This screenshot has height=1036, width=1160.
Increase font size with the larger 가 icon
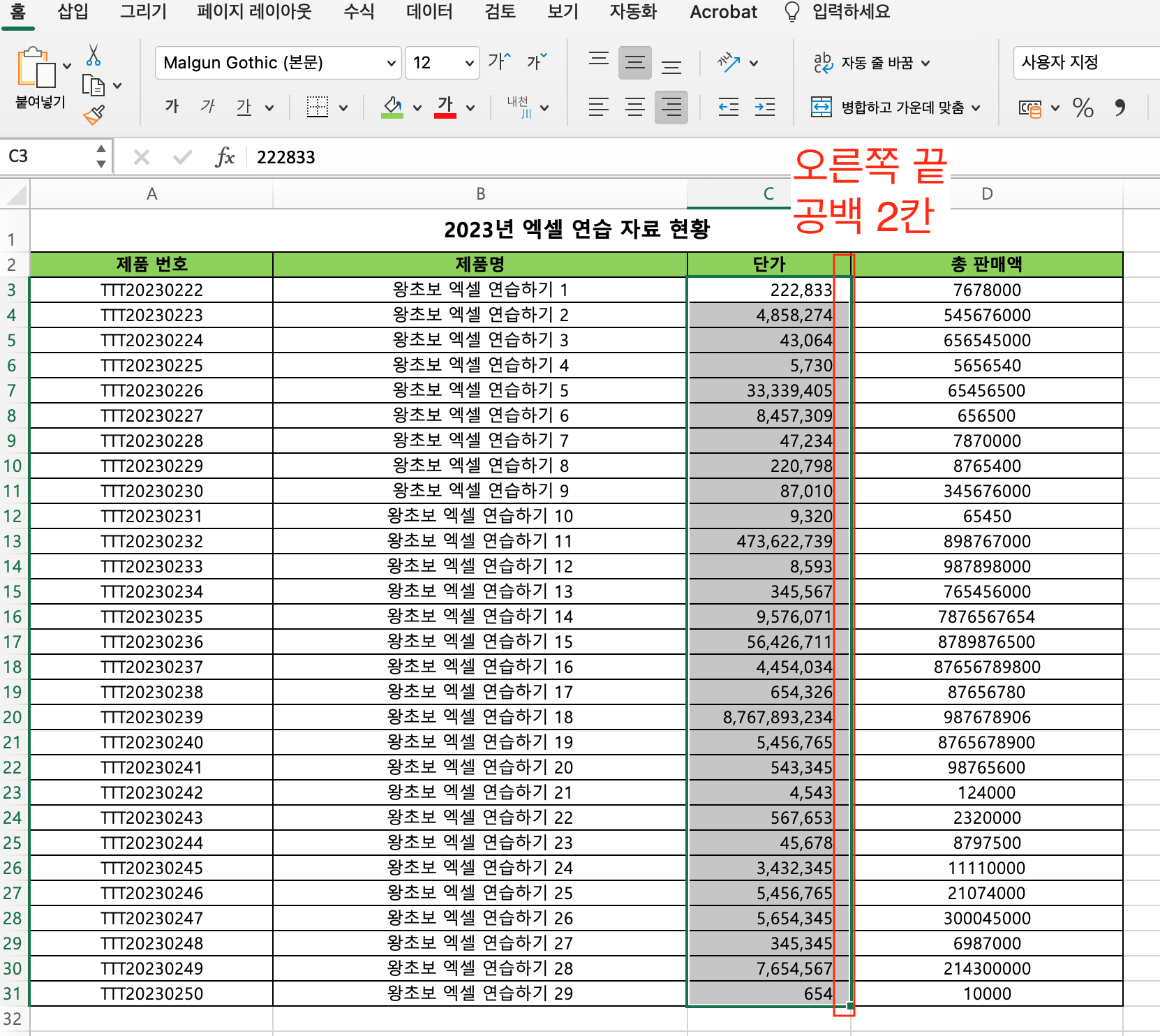click(x=500, y=61)
